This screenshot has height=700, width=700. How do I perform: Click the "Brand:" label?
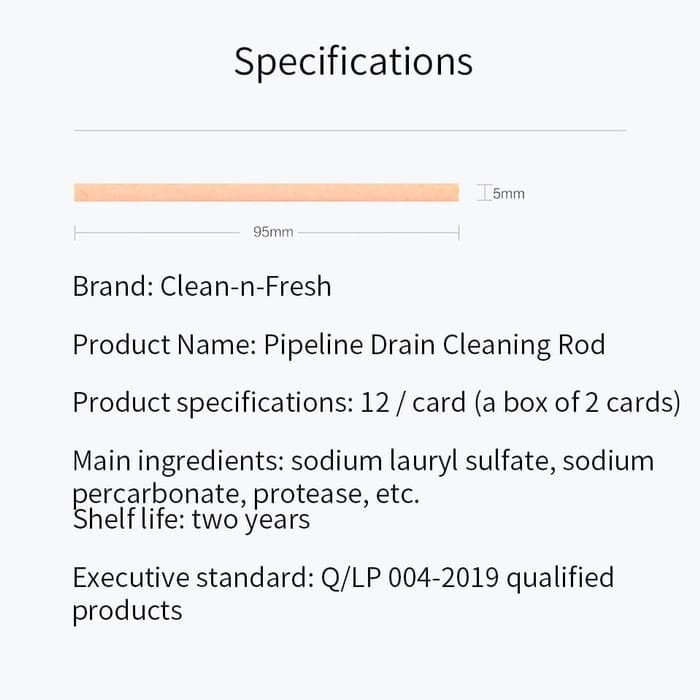112,288
